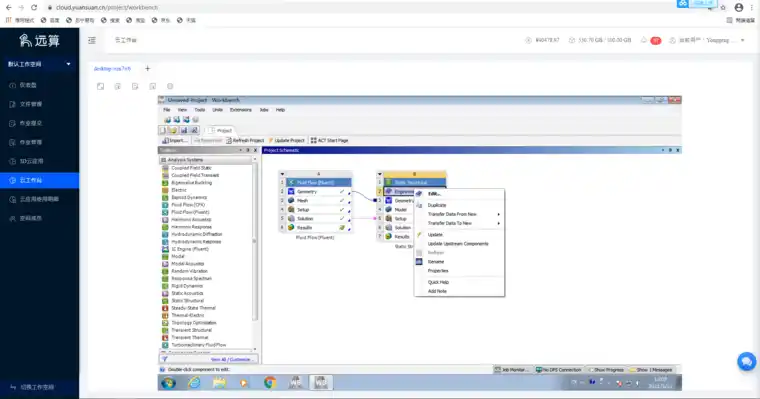The height and width of the screenshot is (399, 760).
Task: Open the Job Monitor status button
Action: [513, 370]
